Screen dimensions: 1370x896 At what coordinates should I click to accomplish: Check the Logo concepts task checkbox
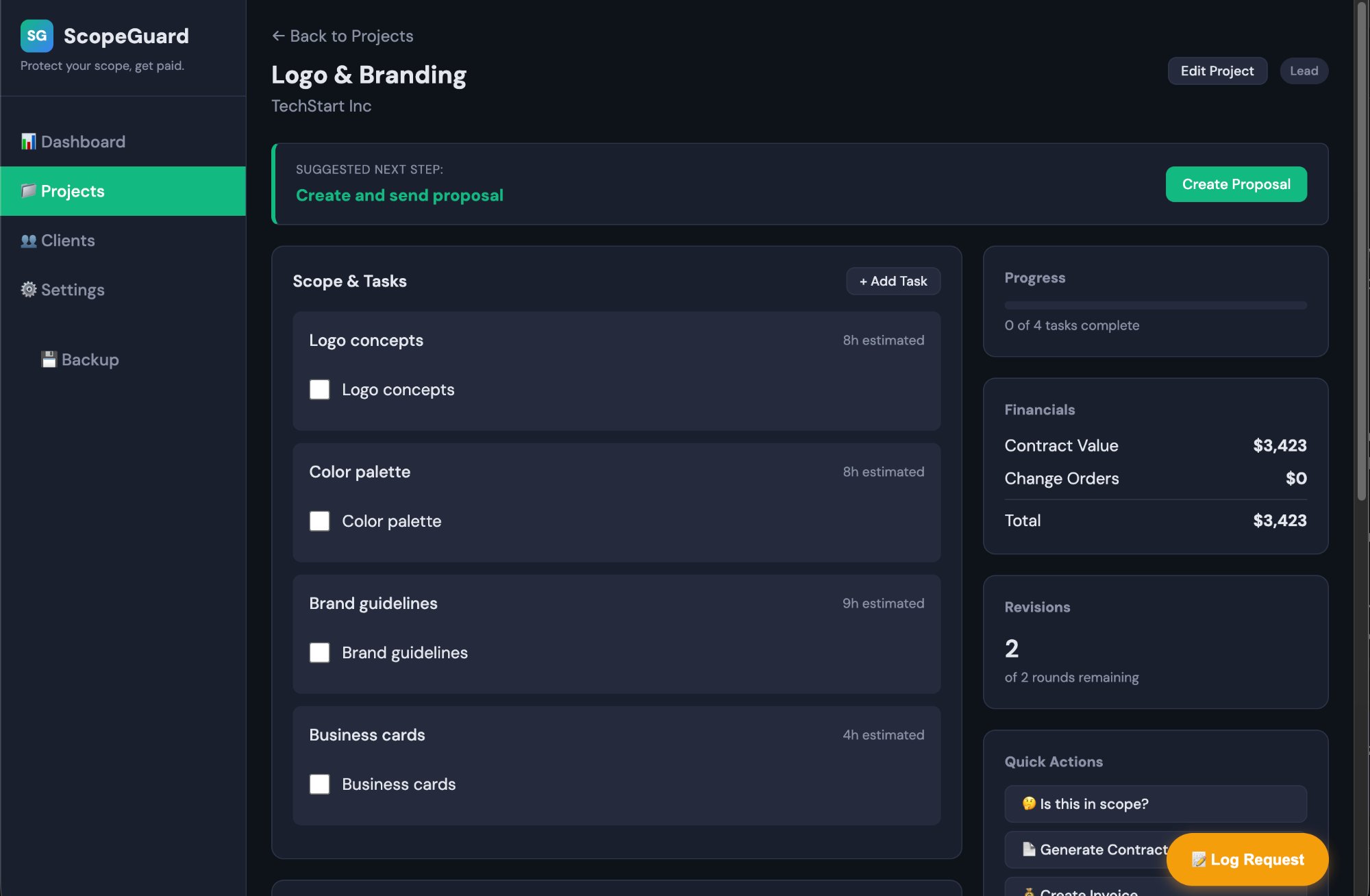[x=319, y=390]
